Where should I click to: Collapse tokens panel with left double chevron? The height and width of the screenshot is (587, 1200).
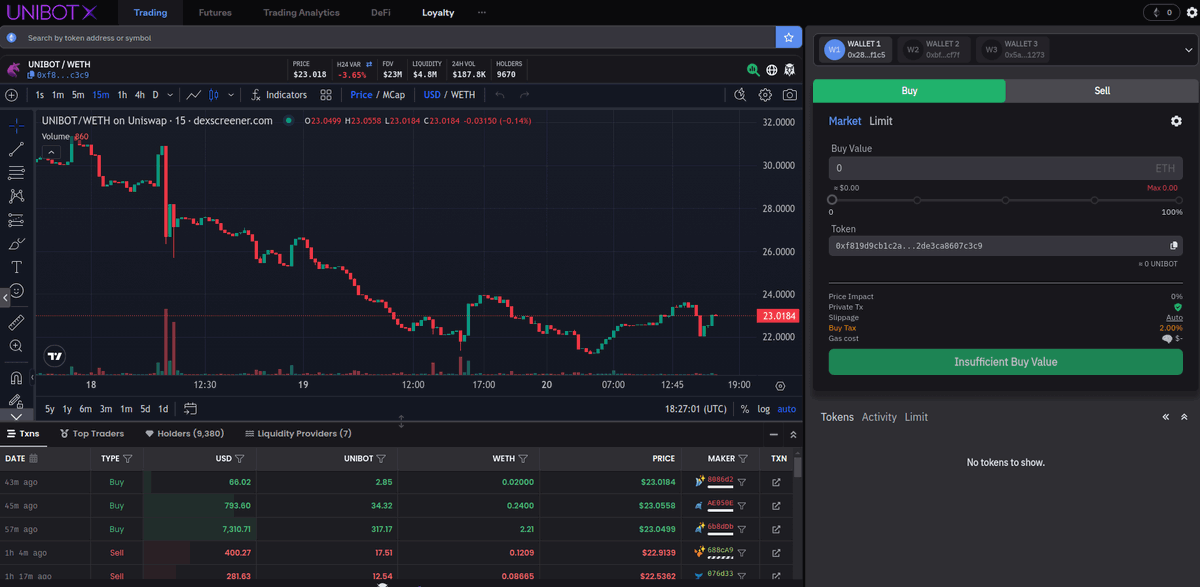tap(1165, 417)
